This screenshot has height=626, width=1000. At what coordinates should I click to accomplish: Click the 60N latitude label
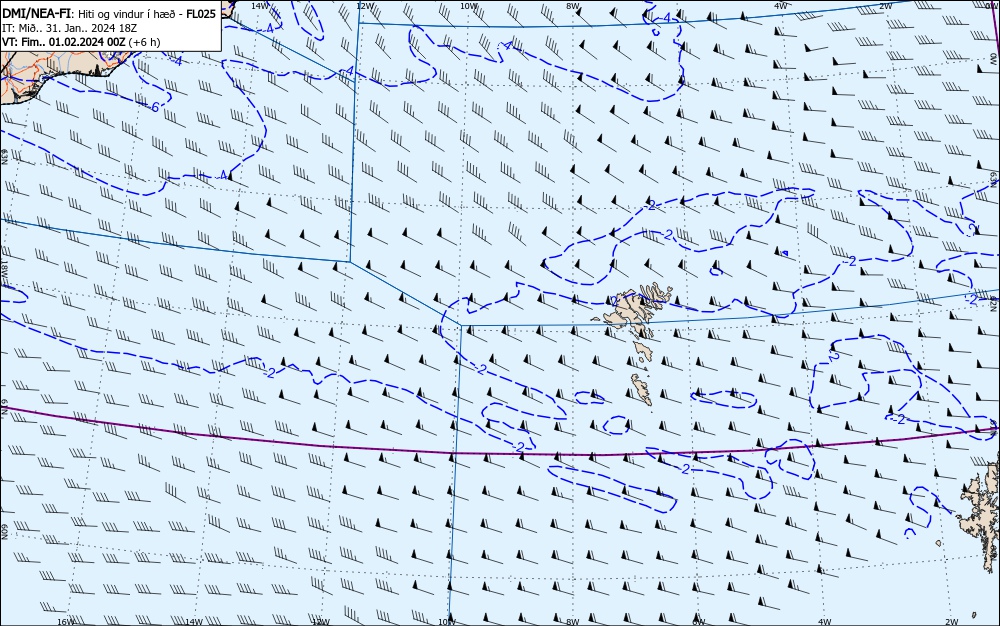4,532
